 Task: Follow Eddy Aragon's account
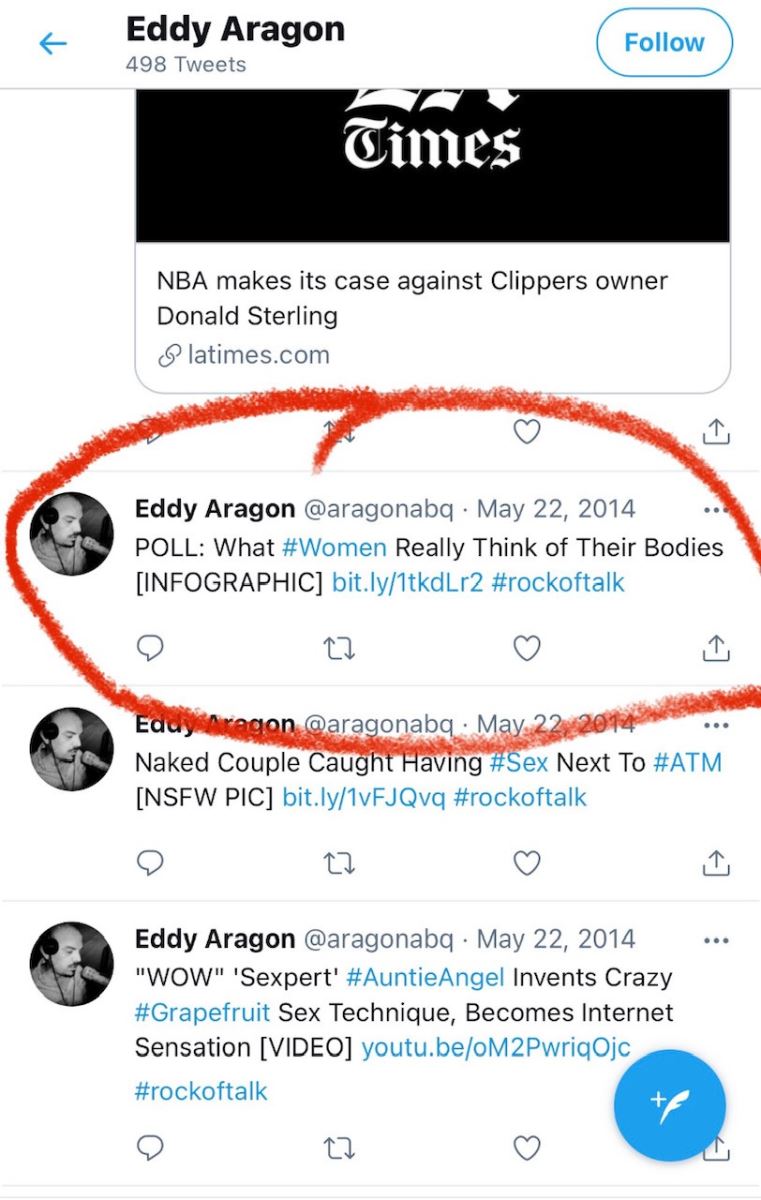(664, 42)
